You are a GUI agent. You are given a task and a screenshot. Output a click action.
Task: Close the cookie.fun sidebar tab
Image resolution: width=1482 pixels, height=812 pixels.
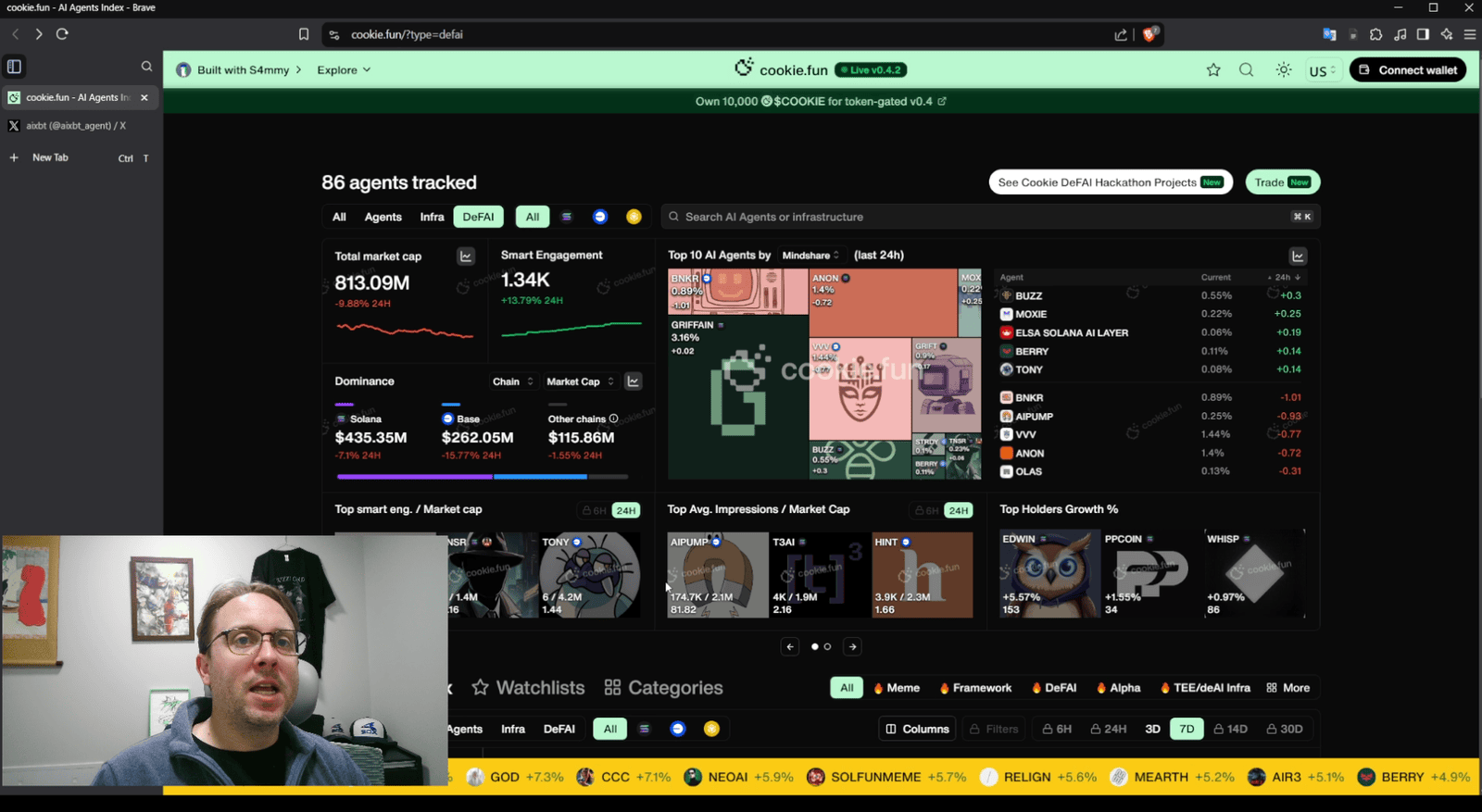(144, 97)
